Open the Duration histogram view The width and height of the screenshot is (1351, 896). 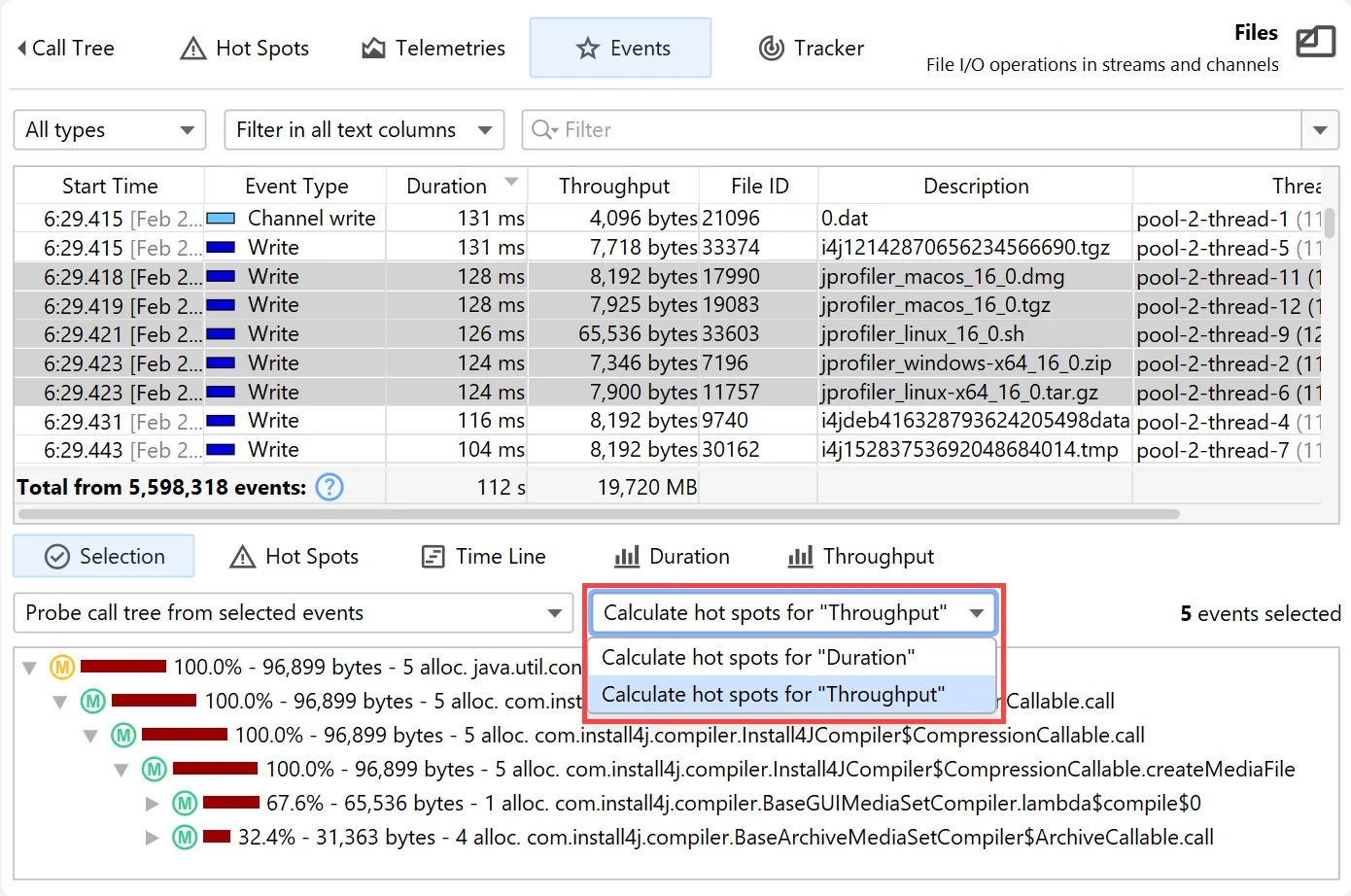point(673,557)
